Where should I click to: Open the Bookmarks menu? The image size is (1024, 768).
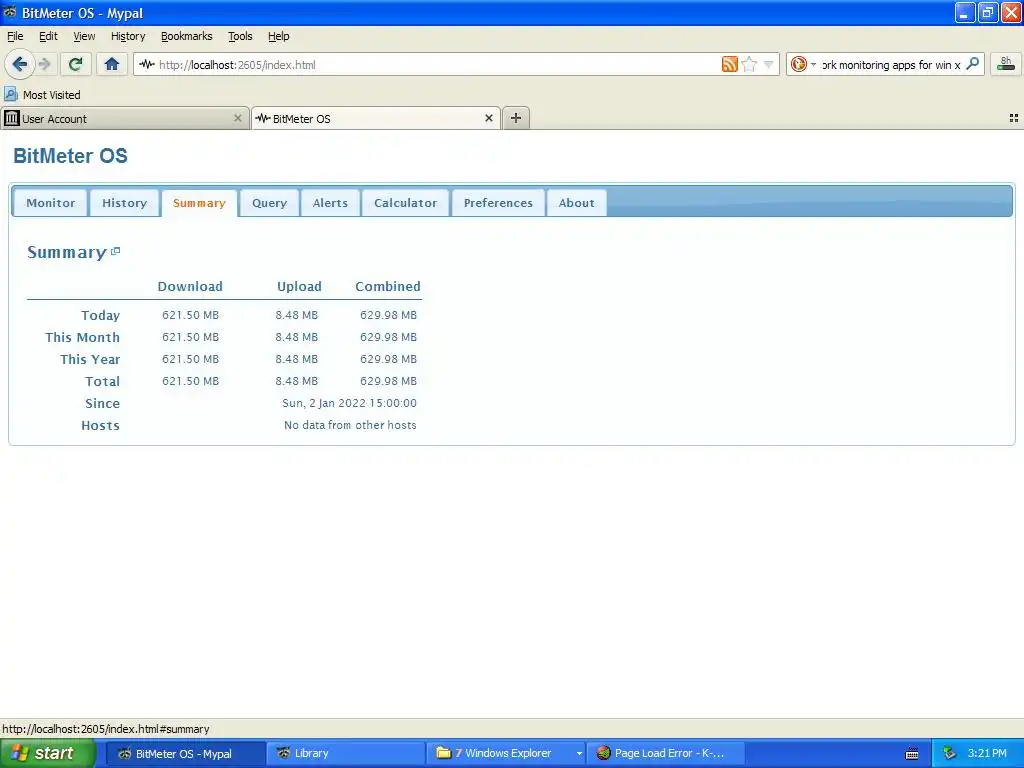[187, 36]
